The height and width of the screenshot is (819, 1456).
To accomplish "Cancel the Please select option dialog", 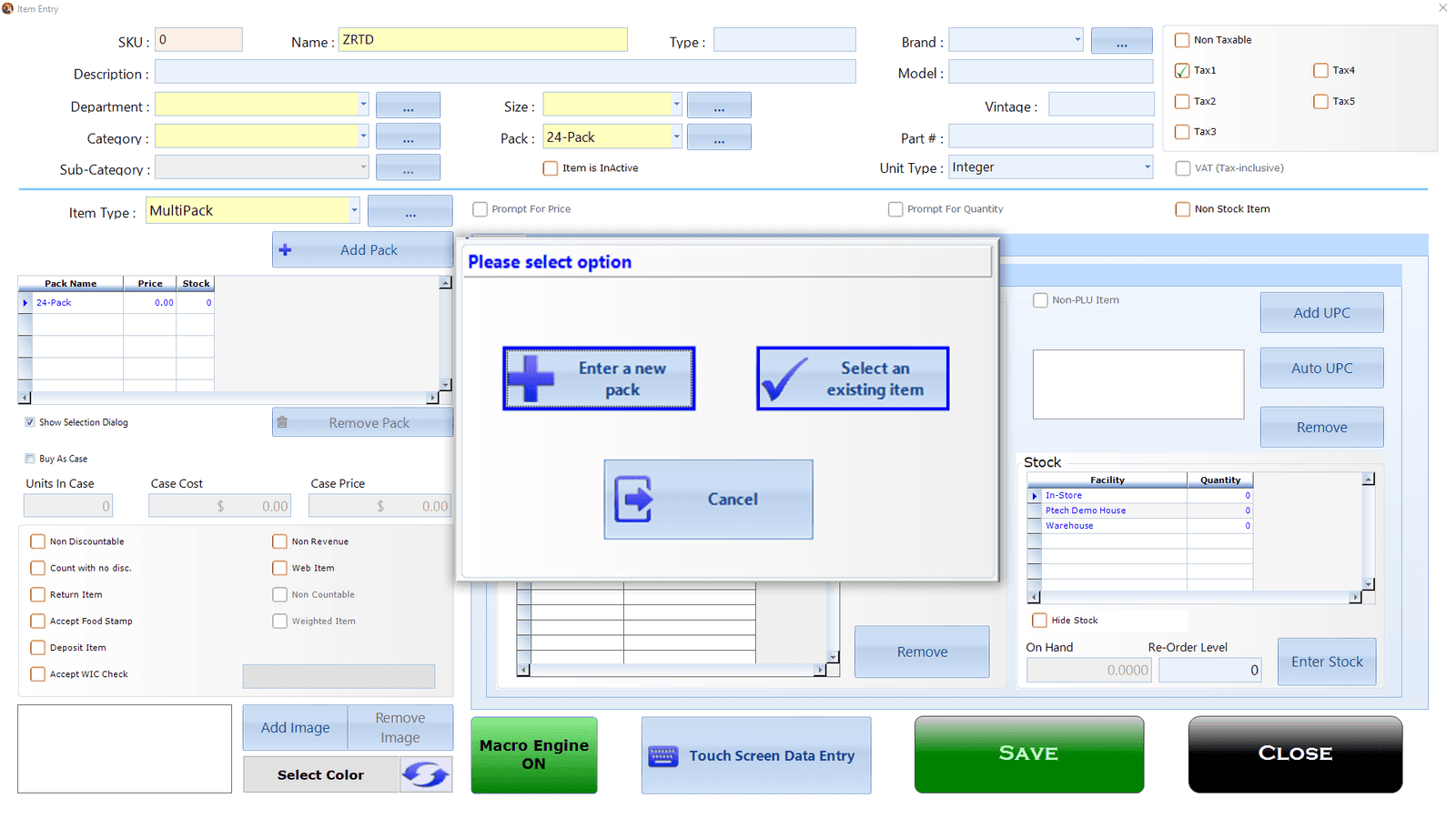I will tap(708, 499).
